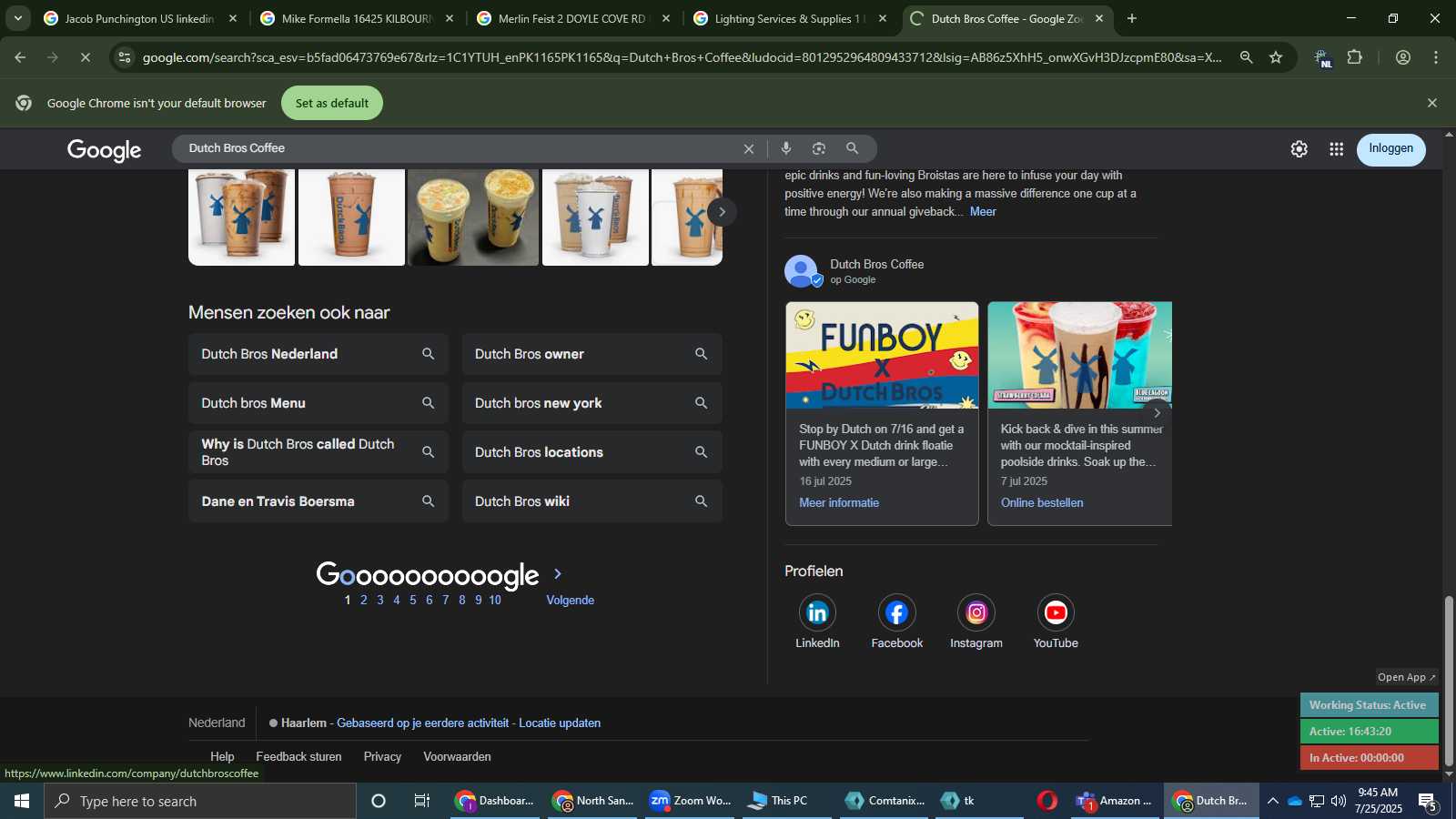Switch to Mike Formella tab

pyautogui.click(x=357, y=18)
